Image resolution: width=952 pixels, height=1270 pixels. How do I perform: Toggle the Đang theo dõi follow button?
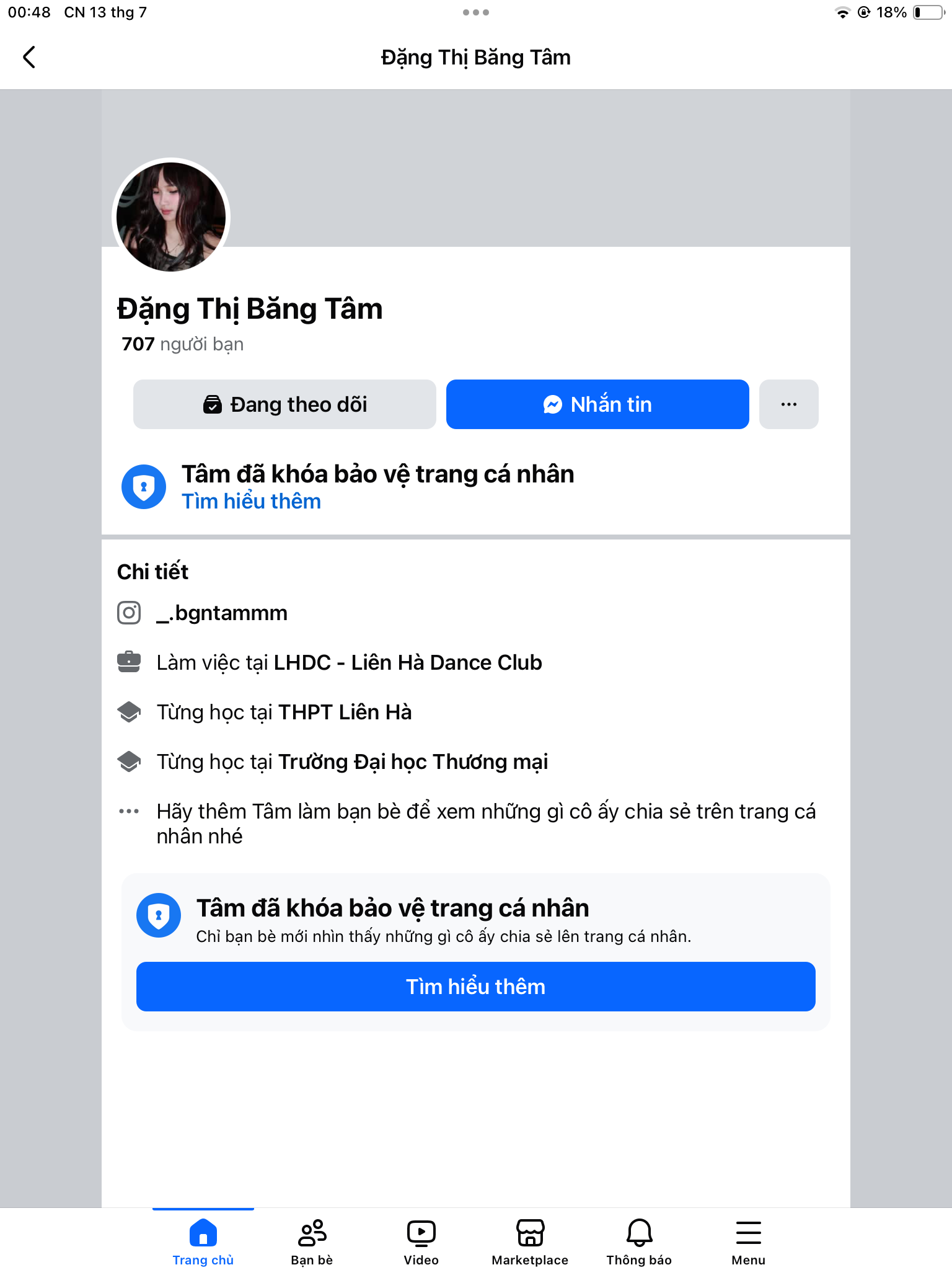pyautogui.click(x=284, y=404)
